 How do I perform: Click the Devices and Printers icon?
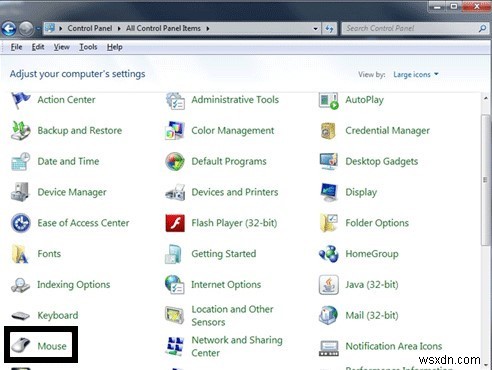[x=175, y=192]
